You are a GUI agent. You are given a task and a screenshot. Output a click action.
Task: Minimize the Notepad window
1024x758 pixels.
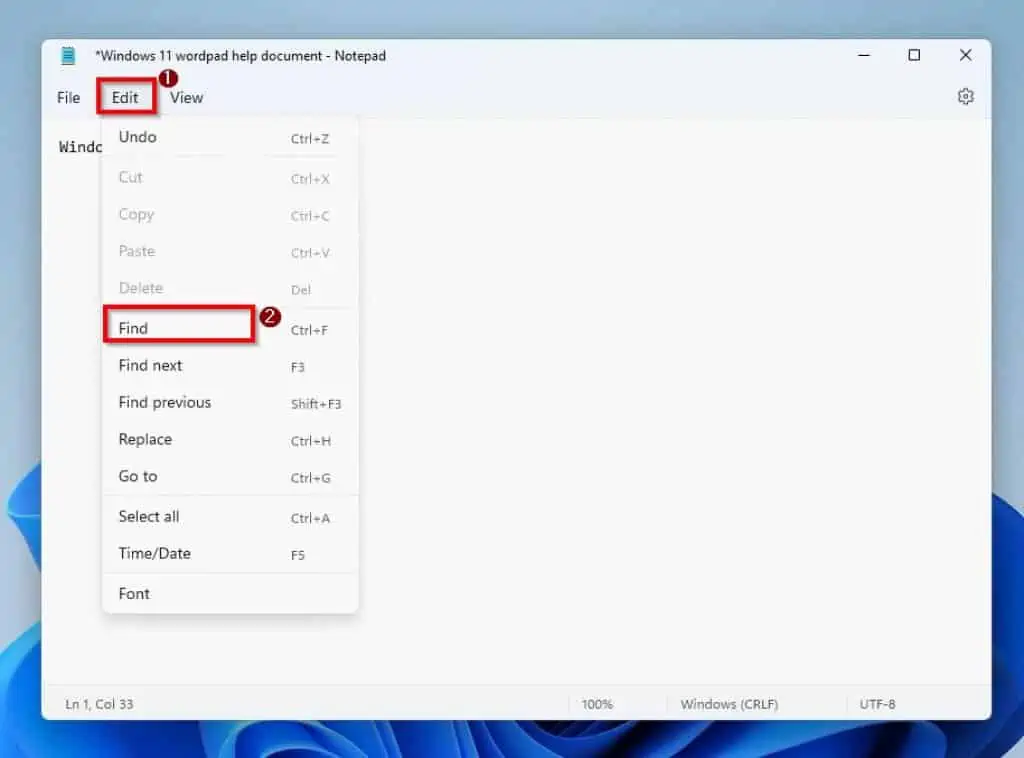(x=863, y=55)
